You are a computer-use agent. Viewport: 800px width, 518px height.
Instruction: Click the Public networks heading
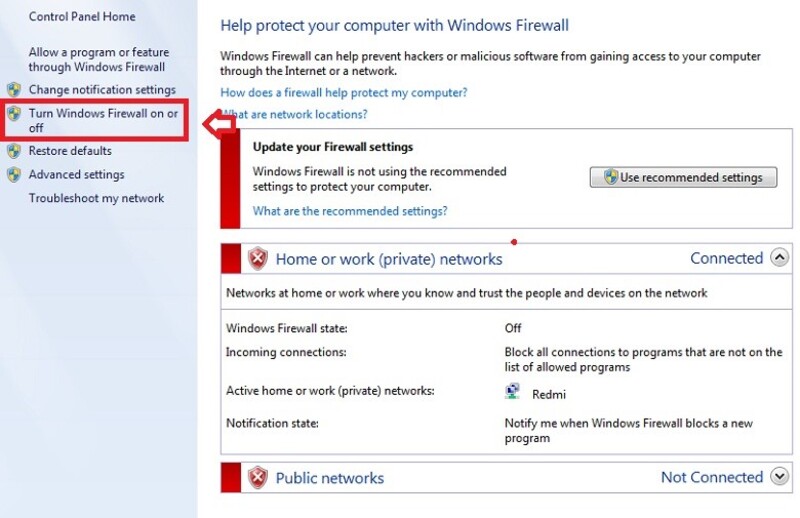click(330, 478)
